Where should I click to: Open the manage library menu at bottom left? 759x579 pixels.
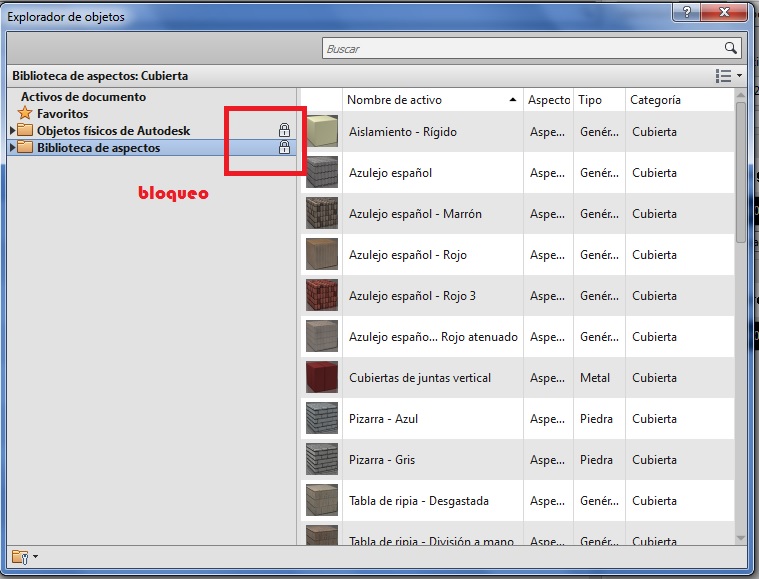click(x=24, y=557)
